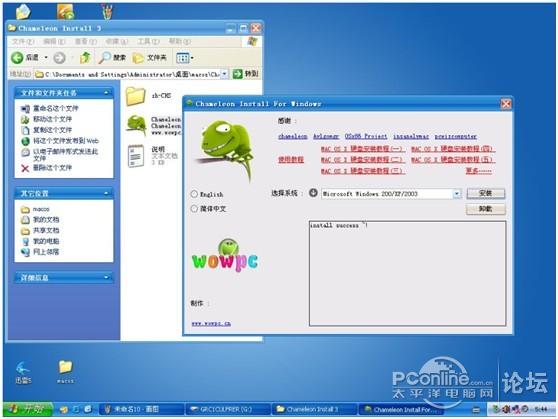The width and height of the screenshot is (558, 419).
Task: Open the zh-CHS folder
Action: point(136,96)
